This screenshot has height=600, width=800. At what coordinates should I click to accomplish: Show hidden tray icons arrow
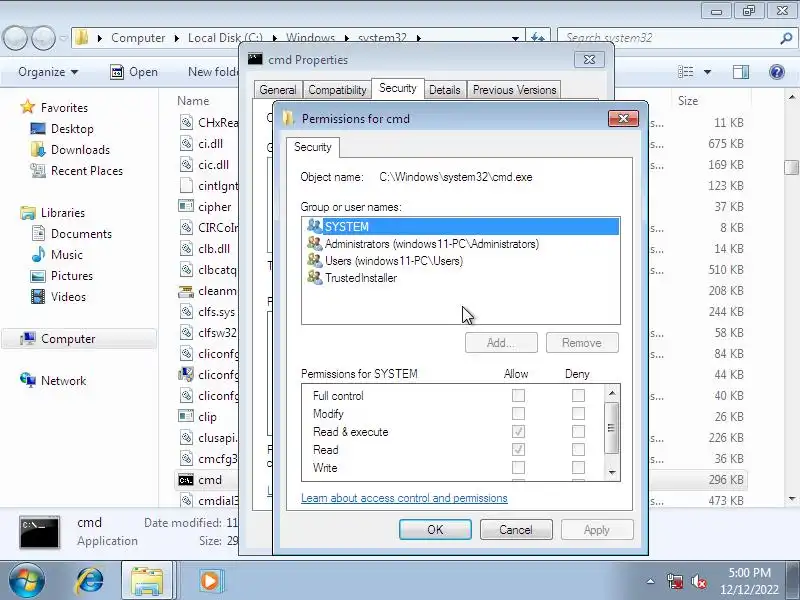[x=651, y=581]
